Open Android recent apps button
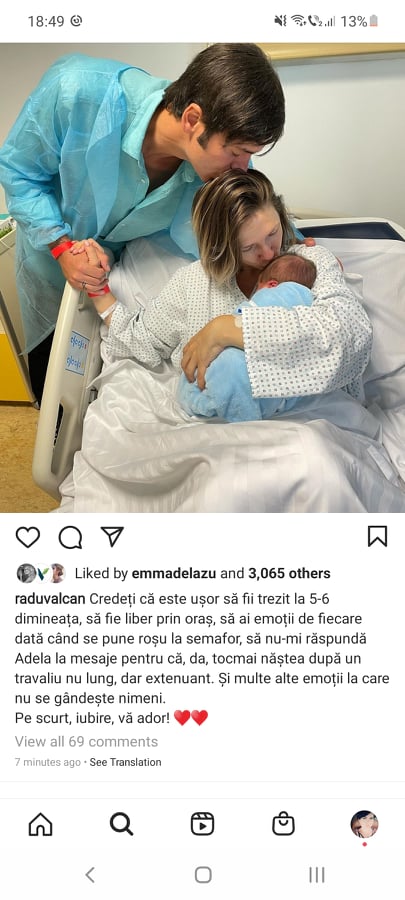Image resolution: width=405 pixels, height=900 pixels. pyautogui.click(x=317, y=875)
